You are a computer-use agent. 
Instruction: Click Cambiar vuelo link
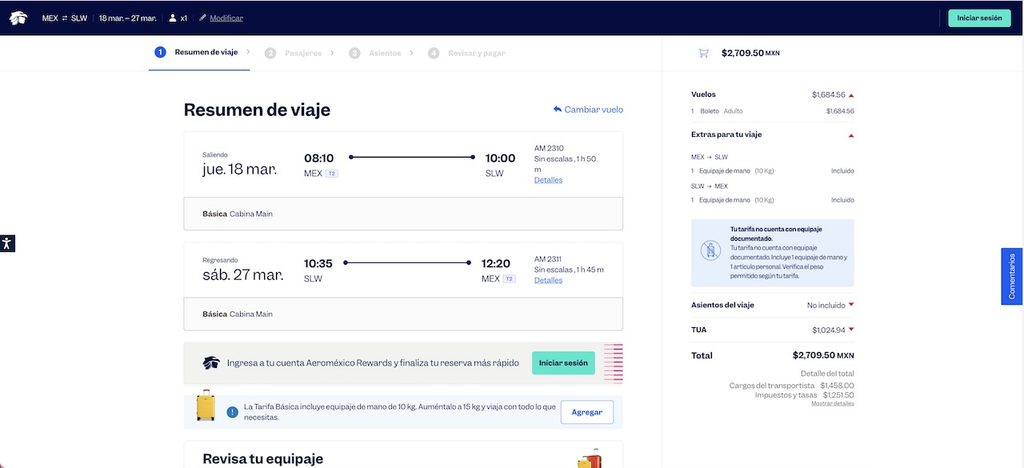[x=594, y=109]
